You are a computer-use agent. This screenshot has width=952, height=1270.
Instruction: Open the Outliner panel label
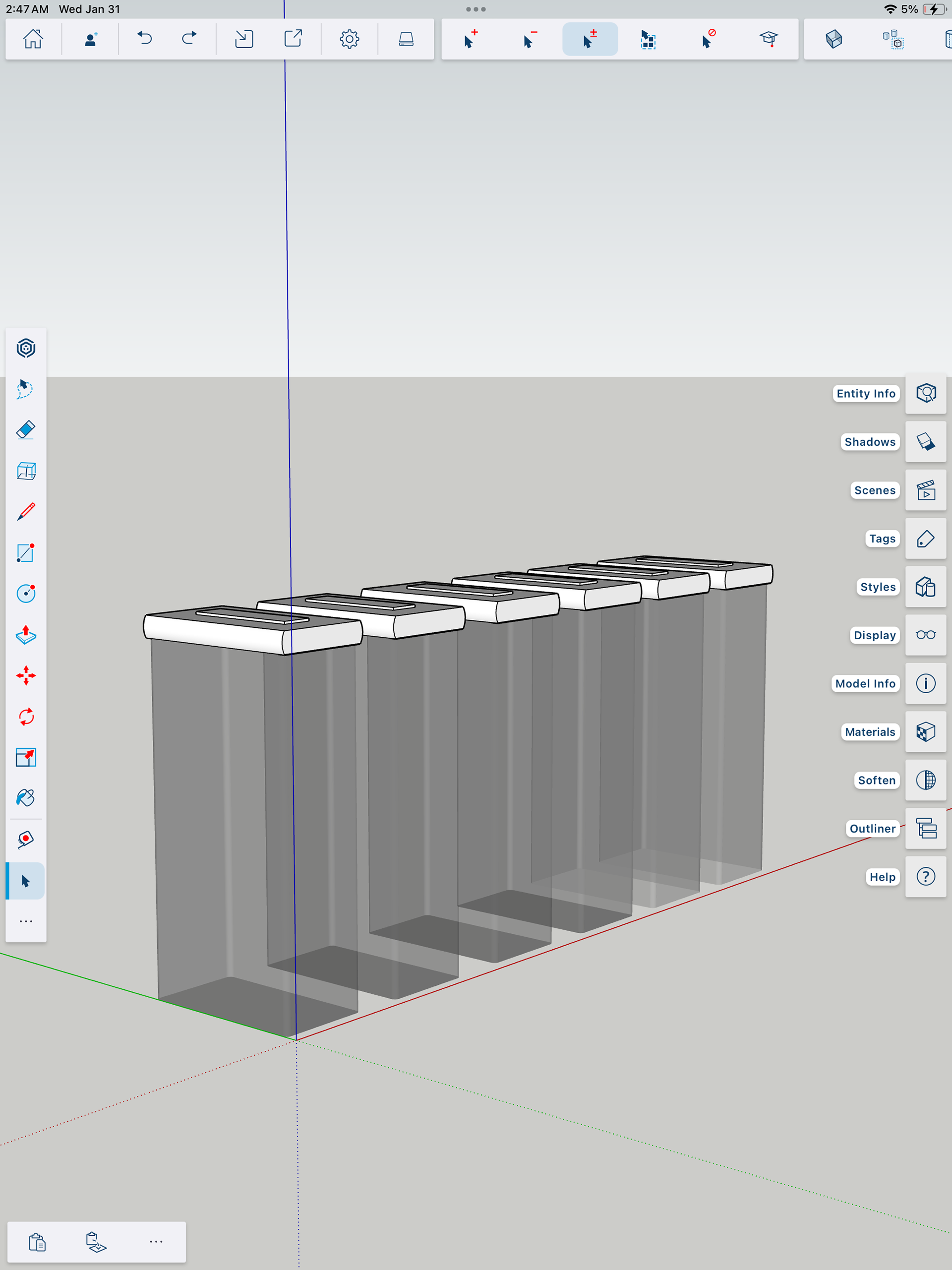tap(872, 829)
